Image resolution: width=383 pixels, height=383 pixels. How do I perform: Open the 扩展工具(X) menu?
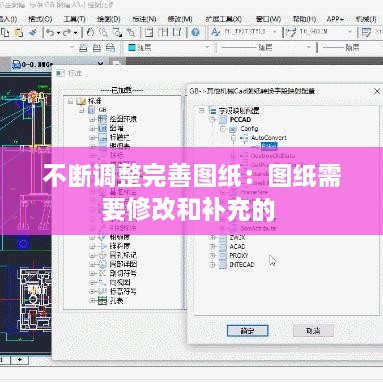point(224,19)
